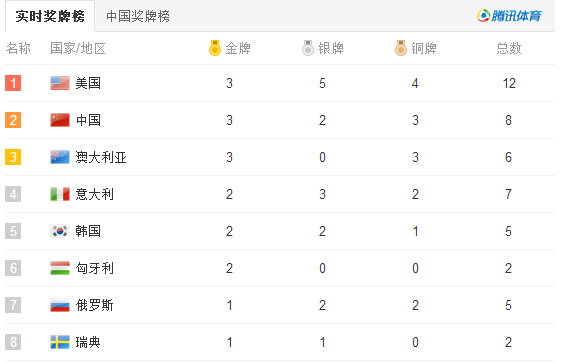569x362 pixels.
Task: Click the 国家/地区 column header
Action: [78, 48]
